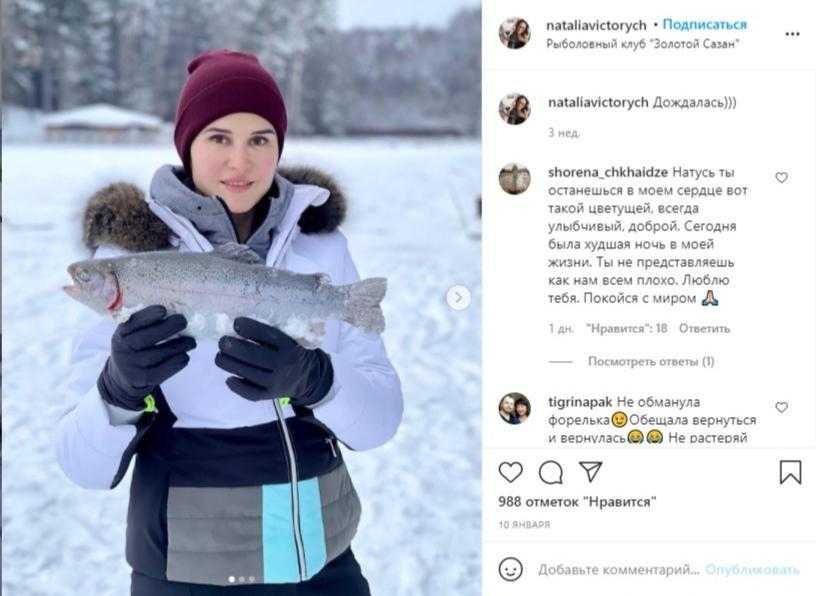Expand Посмотреть ответы (1) replies
Image resolution: width=816 pixels, height=596 pixels.
click(651, 361)
